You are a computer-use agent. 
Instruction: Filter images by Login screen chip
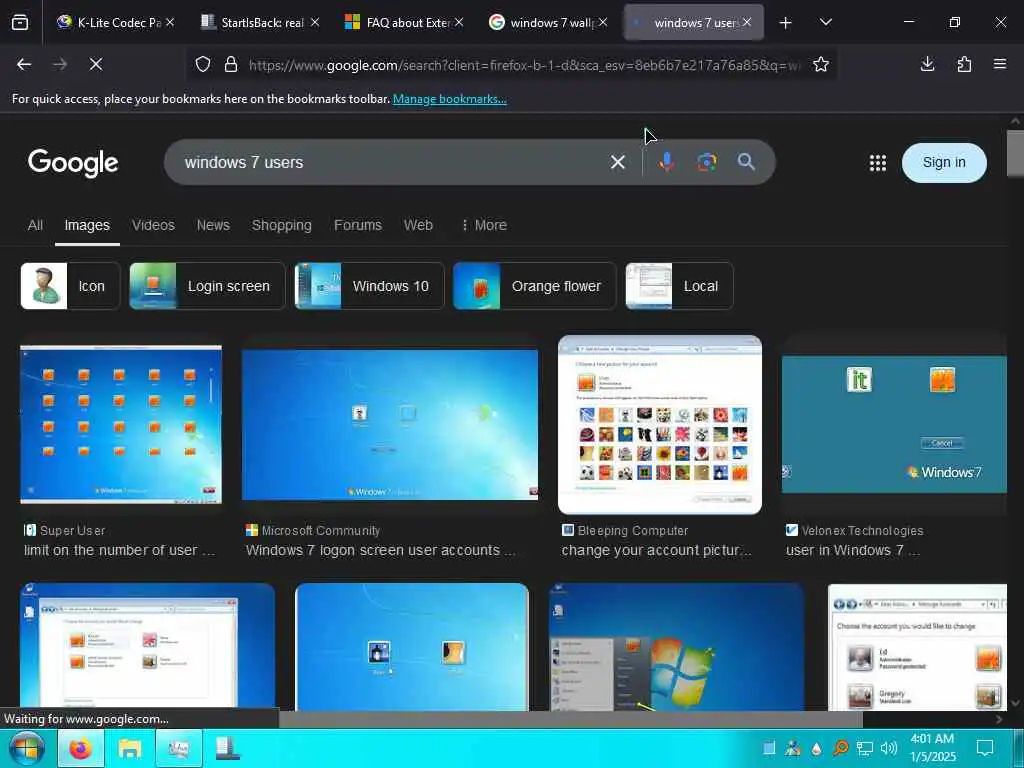coord(207,286)
